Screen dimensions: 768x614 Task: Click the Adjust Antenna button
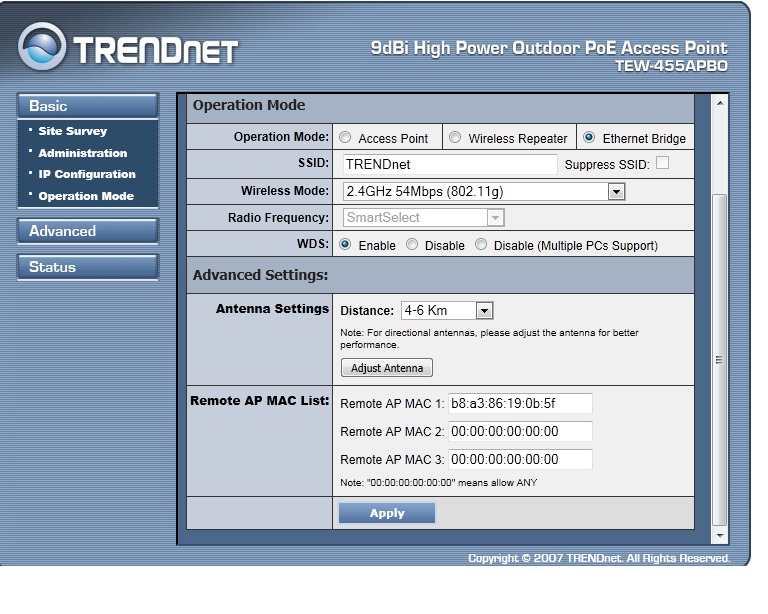[x=387, y=368]
